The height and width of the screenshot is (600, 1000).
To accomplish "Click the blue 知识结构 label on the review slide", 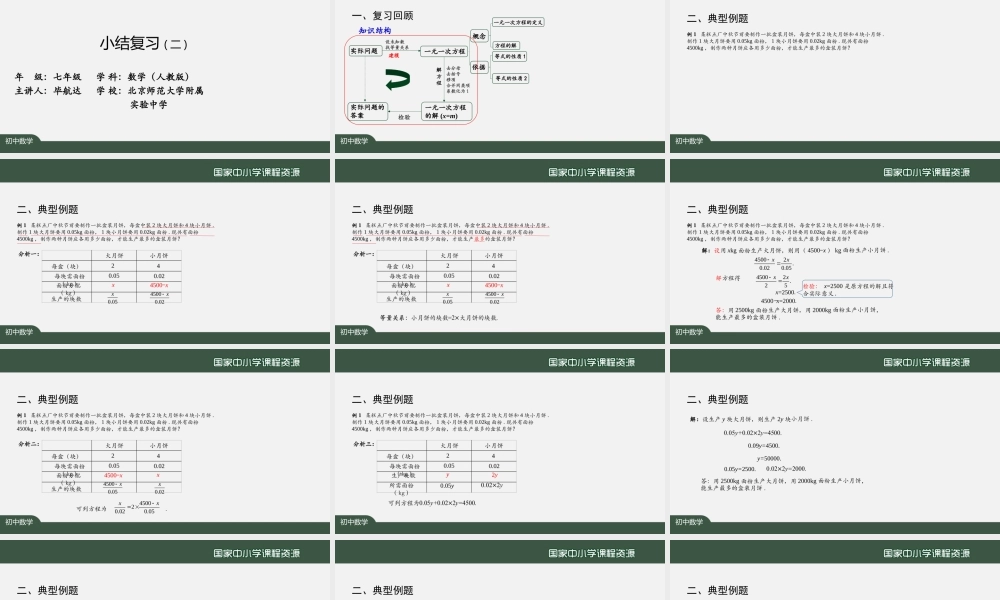I will [375, 29].
